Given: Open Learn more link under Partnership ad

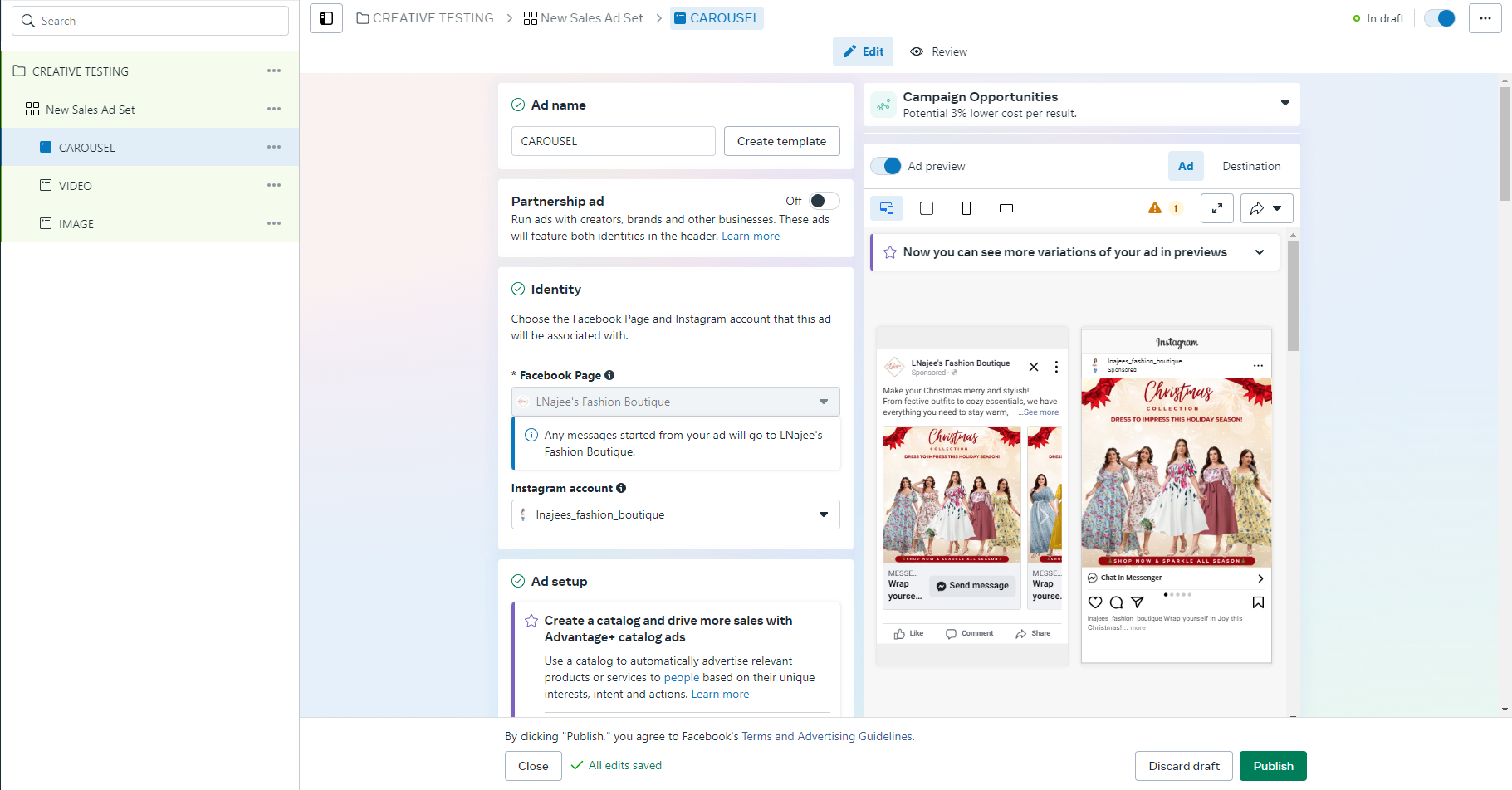Looking at the screenshot, I should pos(751,237).
